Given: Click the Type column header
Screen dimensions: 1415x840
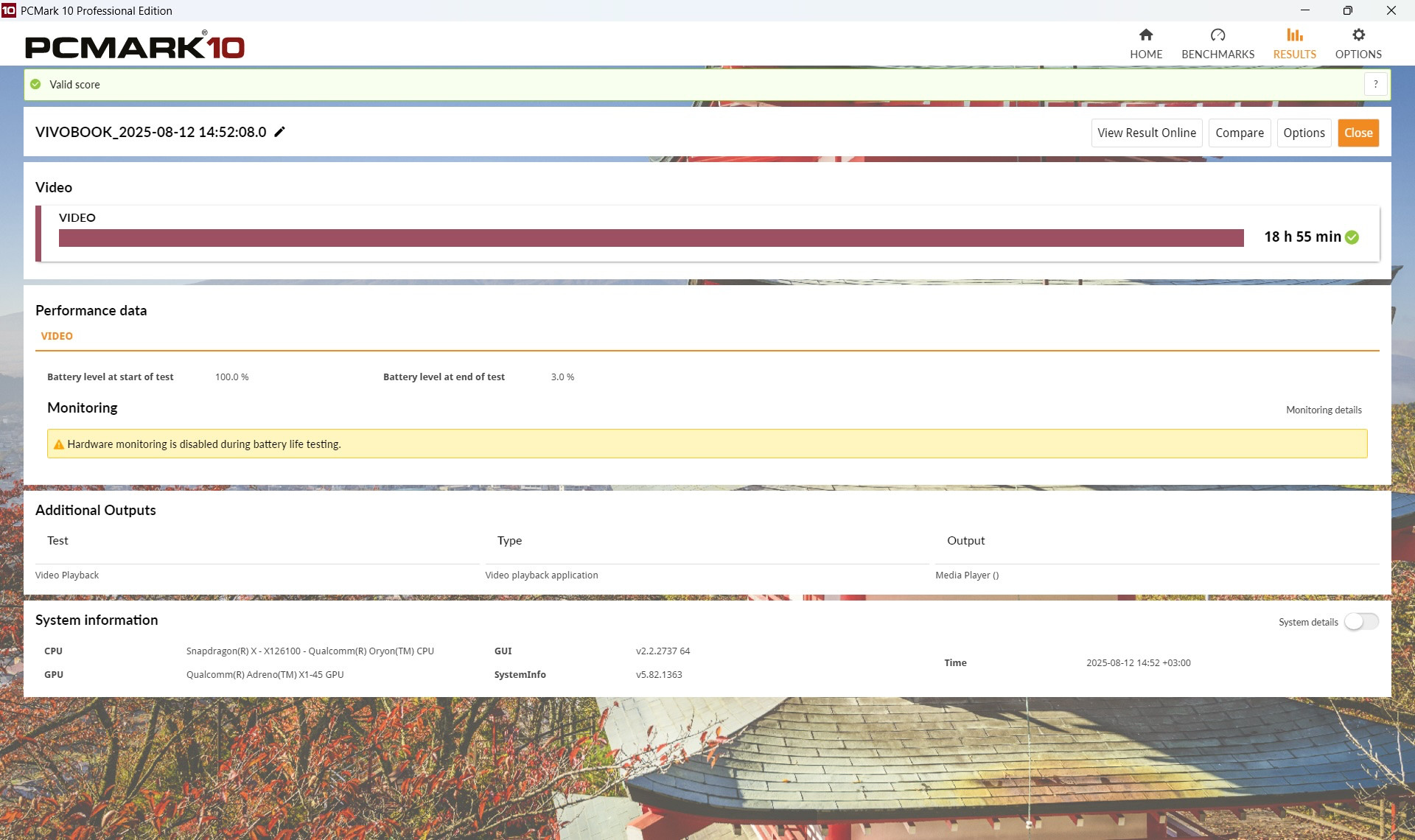Looking at the screenshot, I should pos(509,540).
